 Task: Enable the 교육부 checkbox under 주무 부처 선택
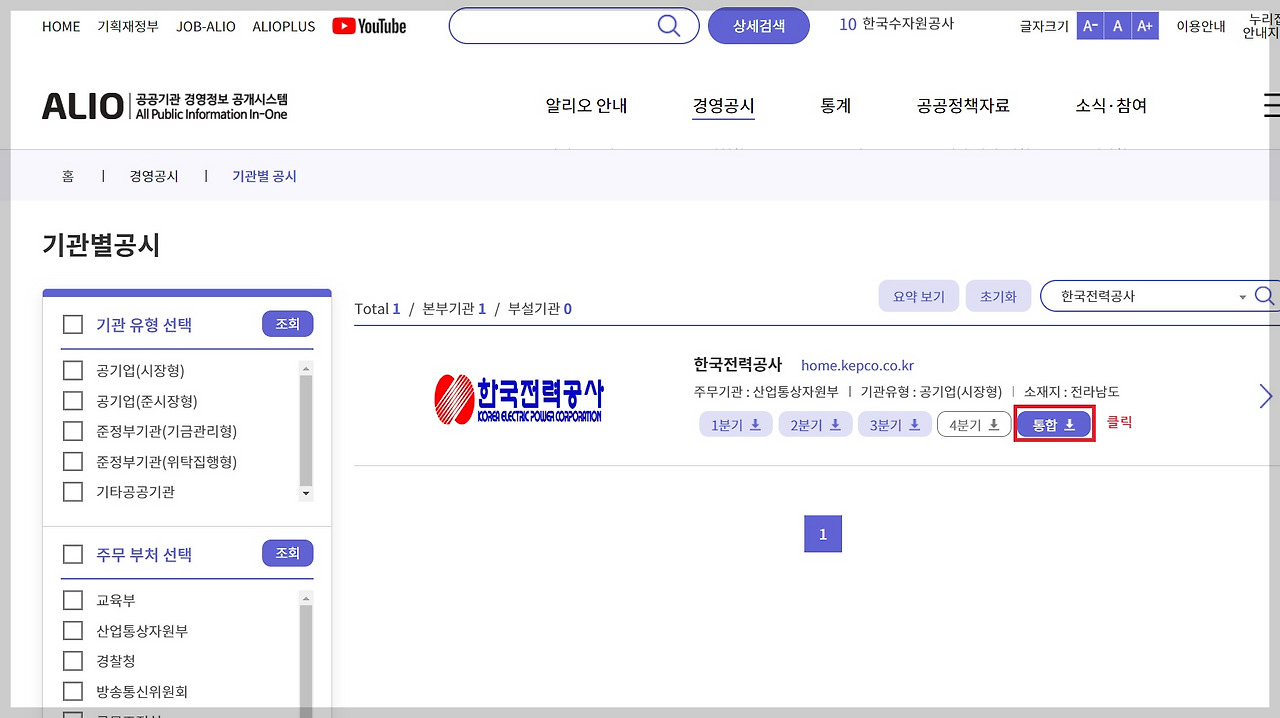click(x=72, y=600)
